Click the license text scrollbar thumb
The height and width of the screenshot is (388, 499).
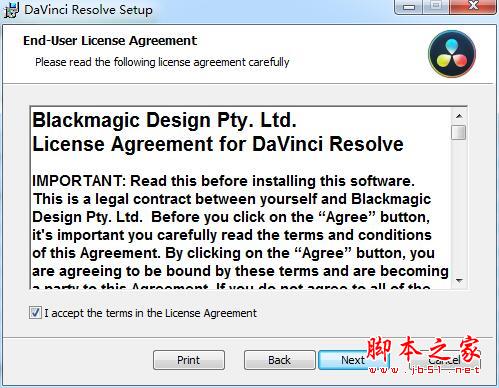coord(459,132)
